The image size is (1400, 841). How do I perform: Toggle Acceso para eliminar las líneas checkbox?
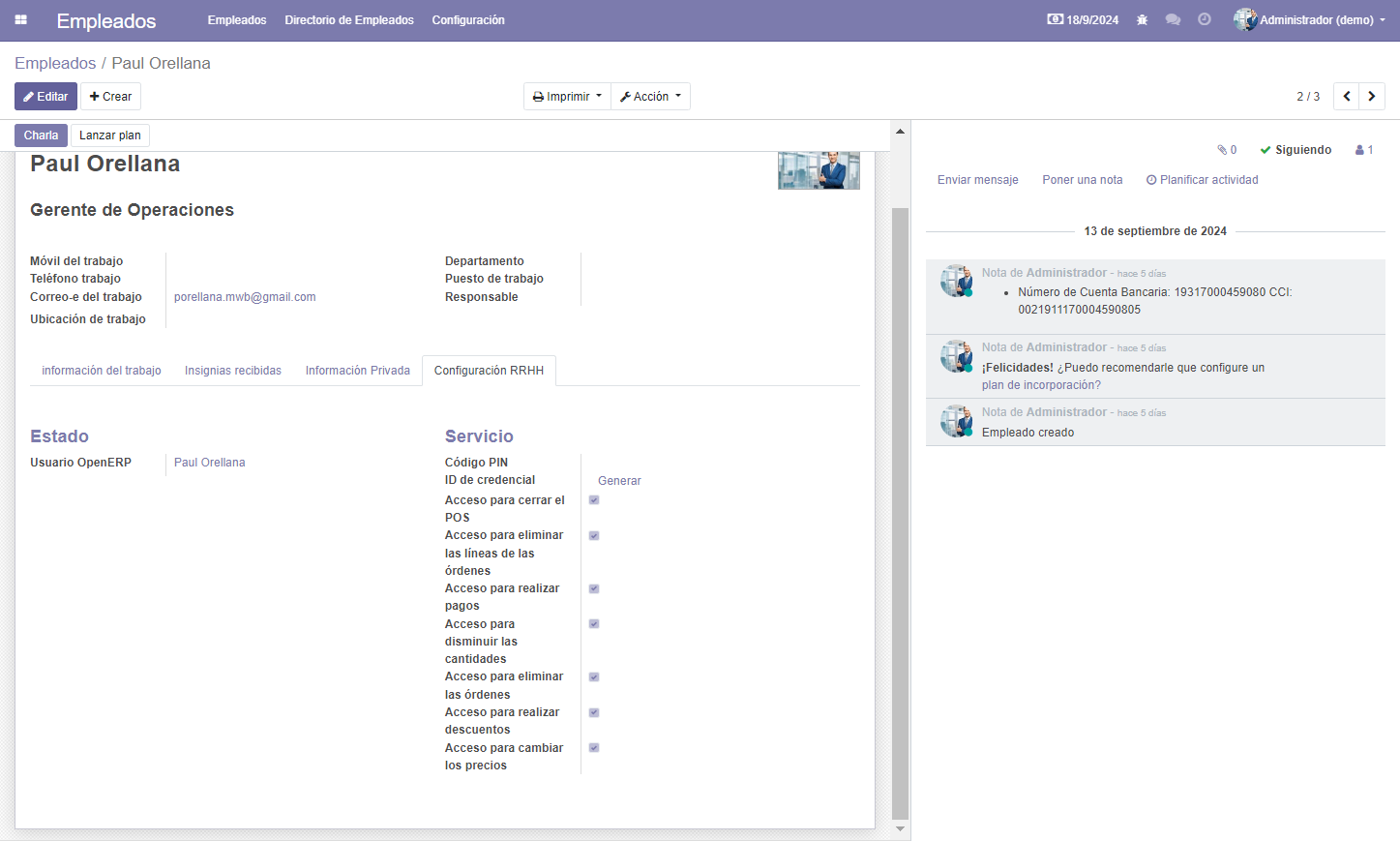(594, 535)
